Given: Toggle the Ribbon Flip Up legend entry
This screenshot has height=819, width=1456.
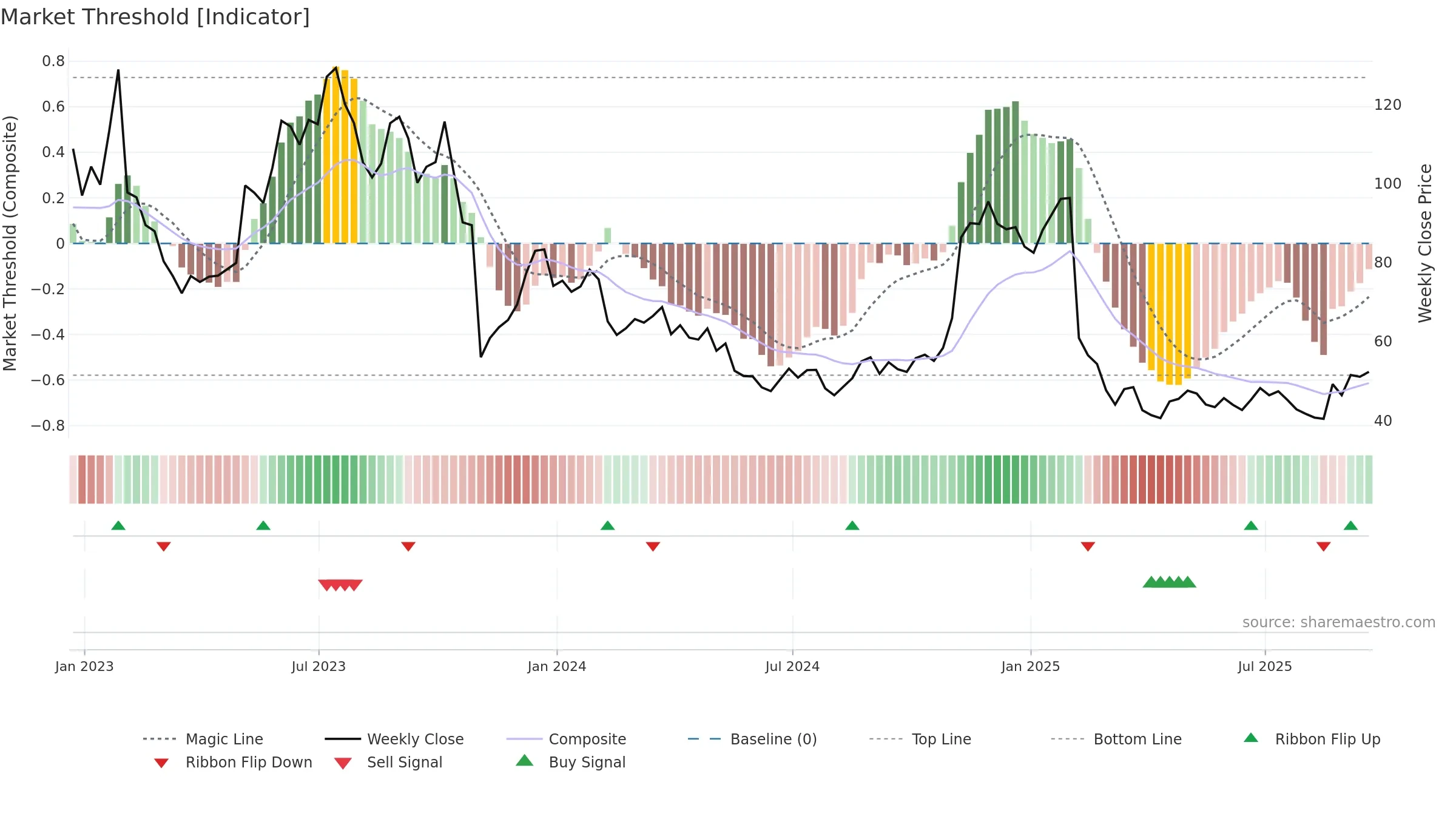Looking at the screenshot, I should tap(1312, 739).
